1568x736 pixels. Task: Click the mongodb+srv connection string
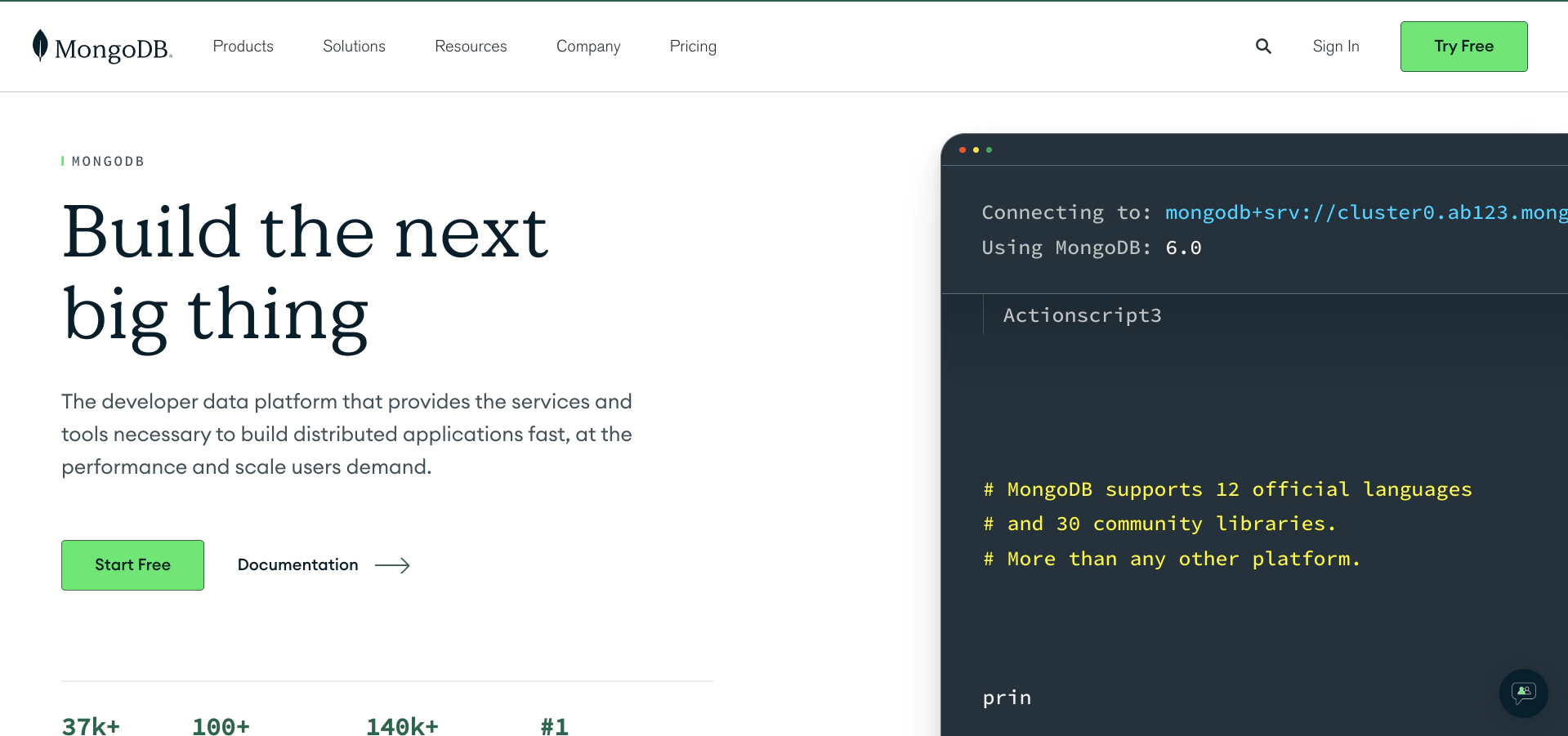pyautogui.click(x=1366, y=212)
